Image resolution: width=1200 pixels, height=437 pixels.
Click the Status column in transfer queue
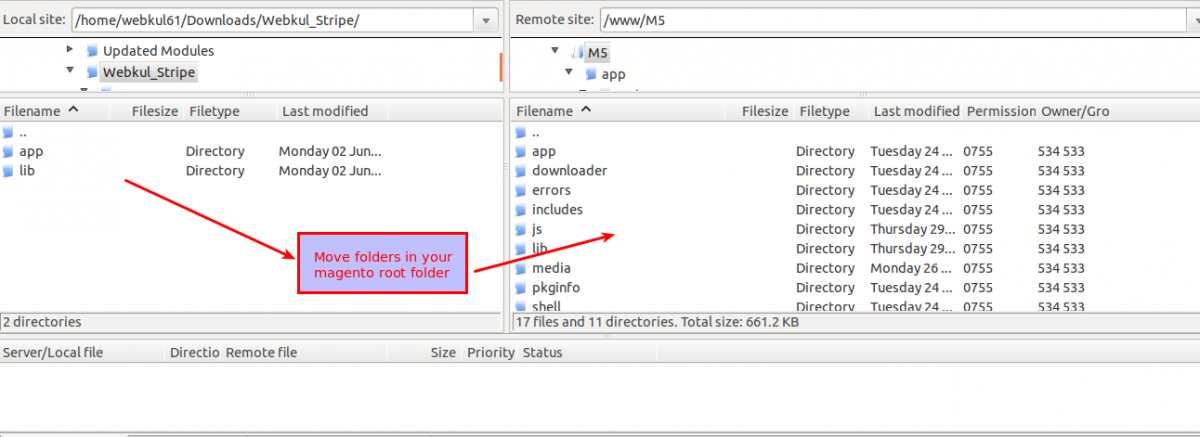click(542, 352)
